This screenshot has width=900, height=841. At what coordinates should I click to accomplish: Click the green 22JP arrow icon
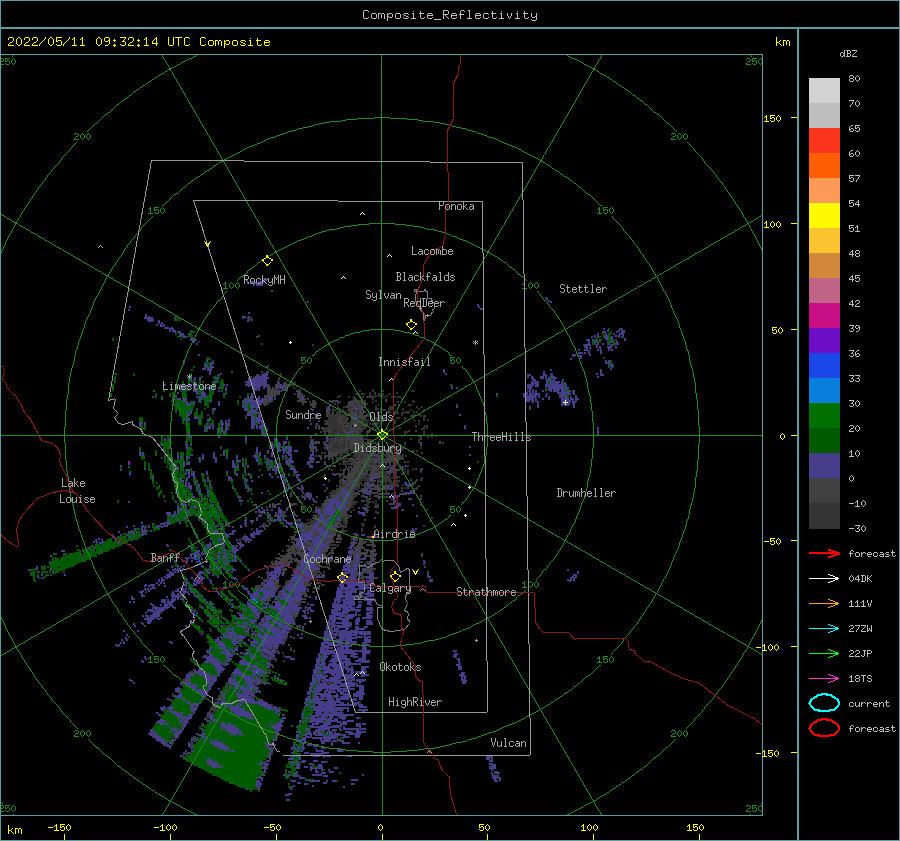824,653
